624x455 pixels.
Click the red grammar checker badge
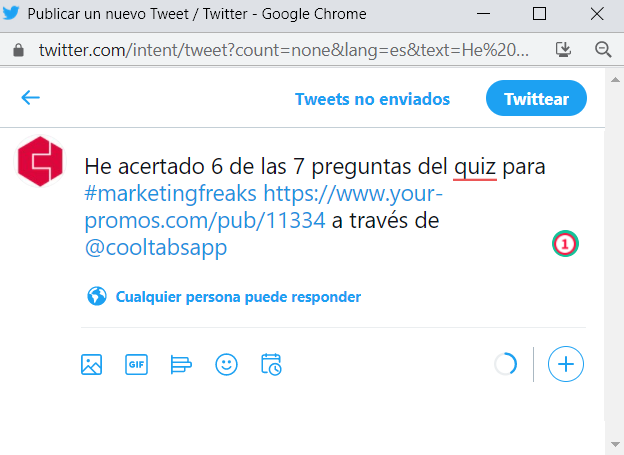(565, 244)
